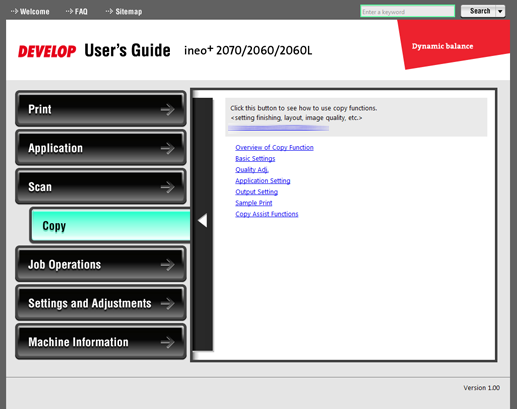Viewport: 517px width, 409px height.
Task: Click the DEVELOP logo
Action: [x=47, y=51]
